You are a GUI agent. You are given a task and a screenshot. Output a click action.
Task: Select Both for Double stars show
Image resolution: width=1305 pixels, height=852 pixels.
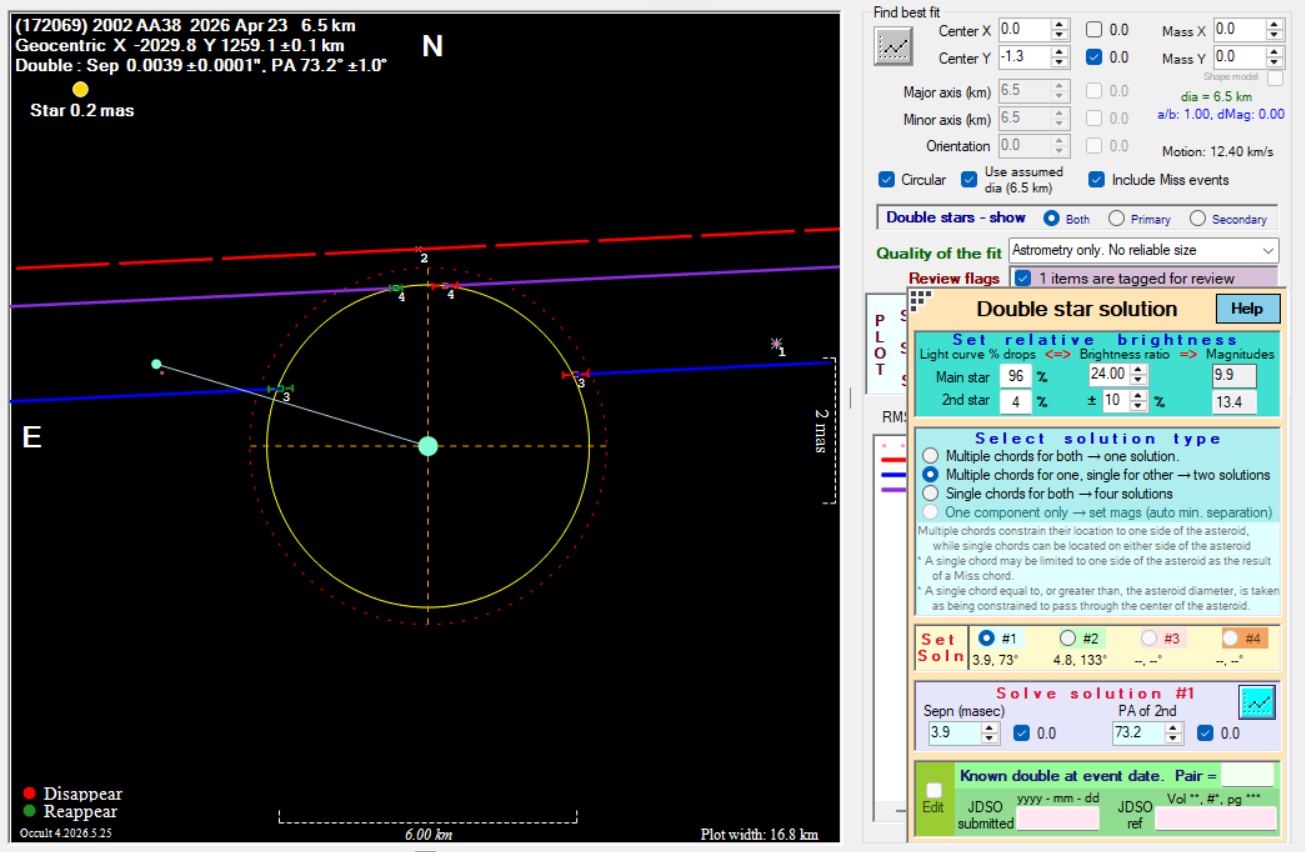1051,218
